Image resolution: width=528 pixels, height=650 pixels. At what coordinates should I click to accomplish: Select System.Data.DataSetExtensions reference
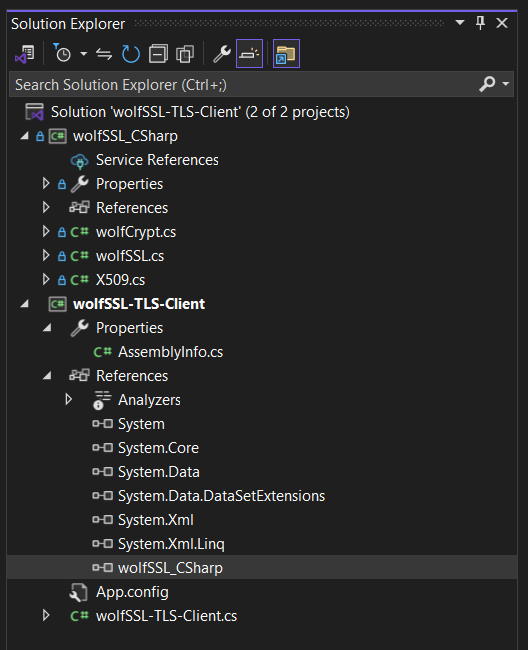coord(221,496)
